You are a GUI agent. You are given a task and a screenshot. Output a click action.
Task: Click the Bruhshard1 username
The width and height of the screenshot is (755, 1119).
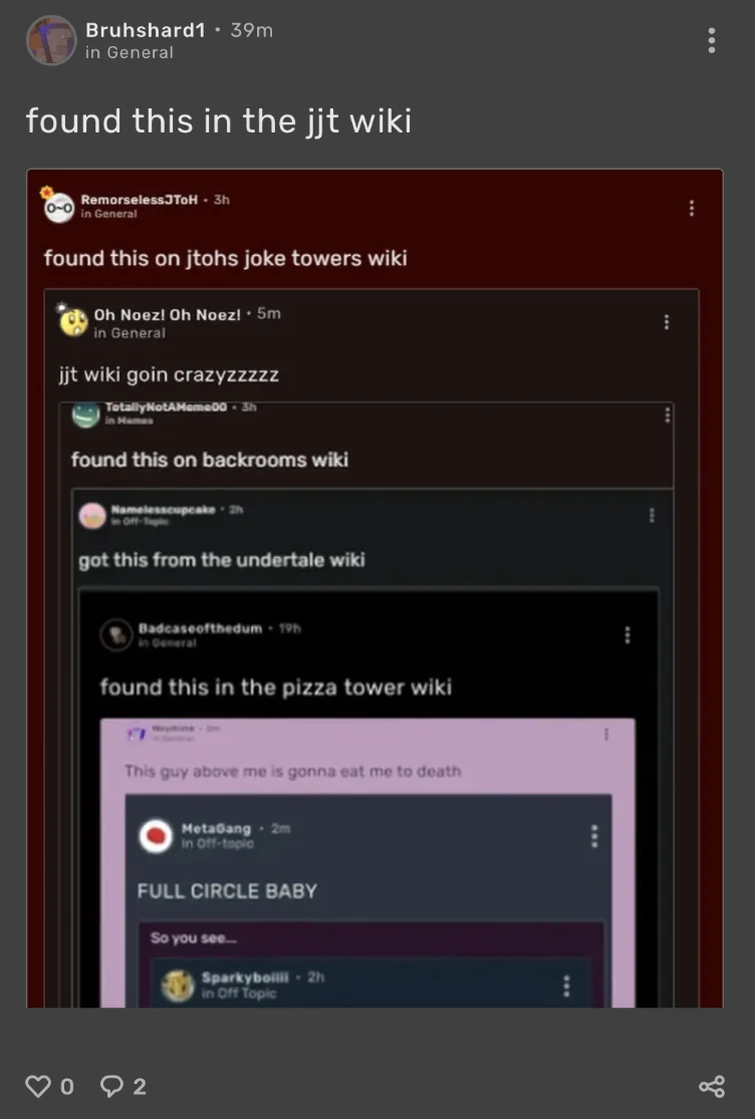(x=145, y=30)
